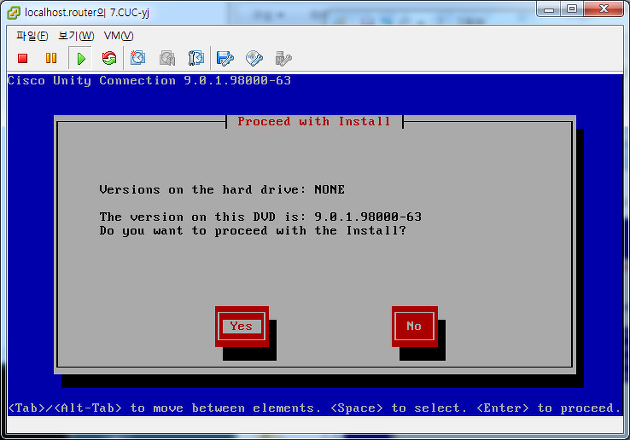Click the text "Versions on the hard drive: NONE"

pyautogui.click(x=222, y=190)
